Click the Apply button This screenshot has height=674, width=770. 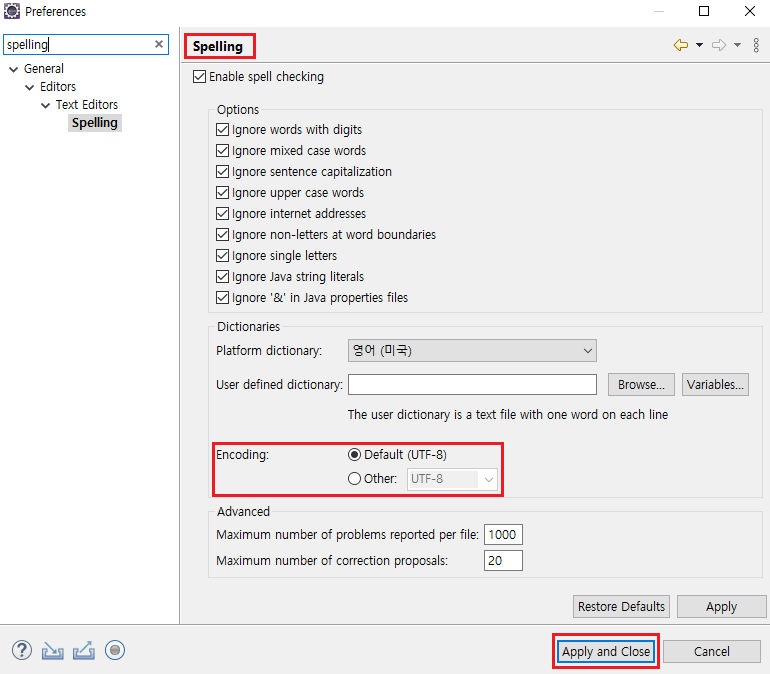click(x=721, y=607)
